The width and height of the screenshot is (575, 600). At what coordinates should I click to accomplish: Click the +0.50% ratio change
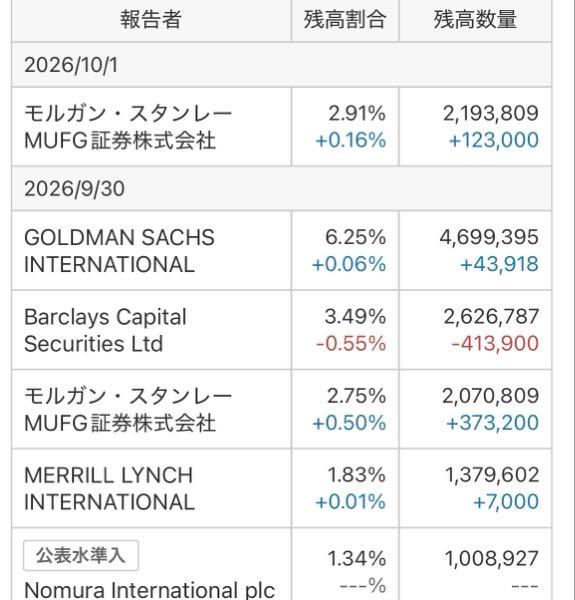[x=349, y=423]
